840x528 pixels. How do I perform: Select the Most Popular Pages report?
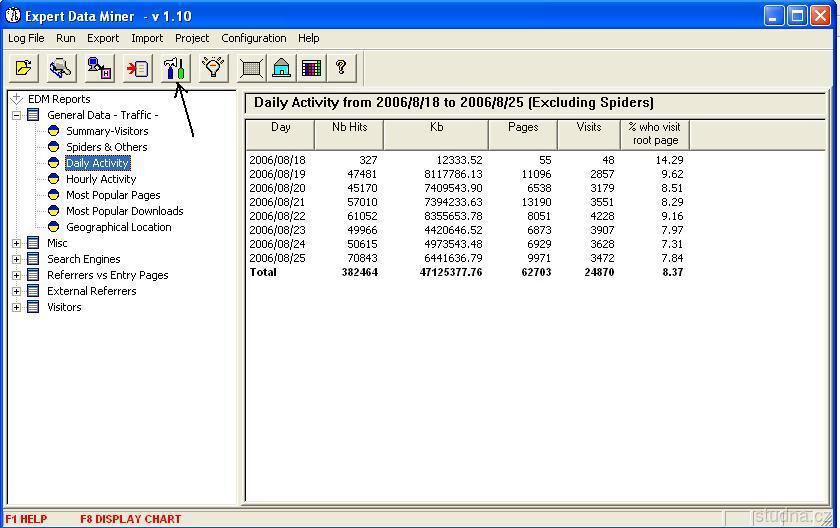coord(113,195)
